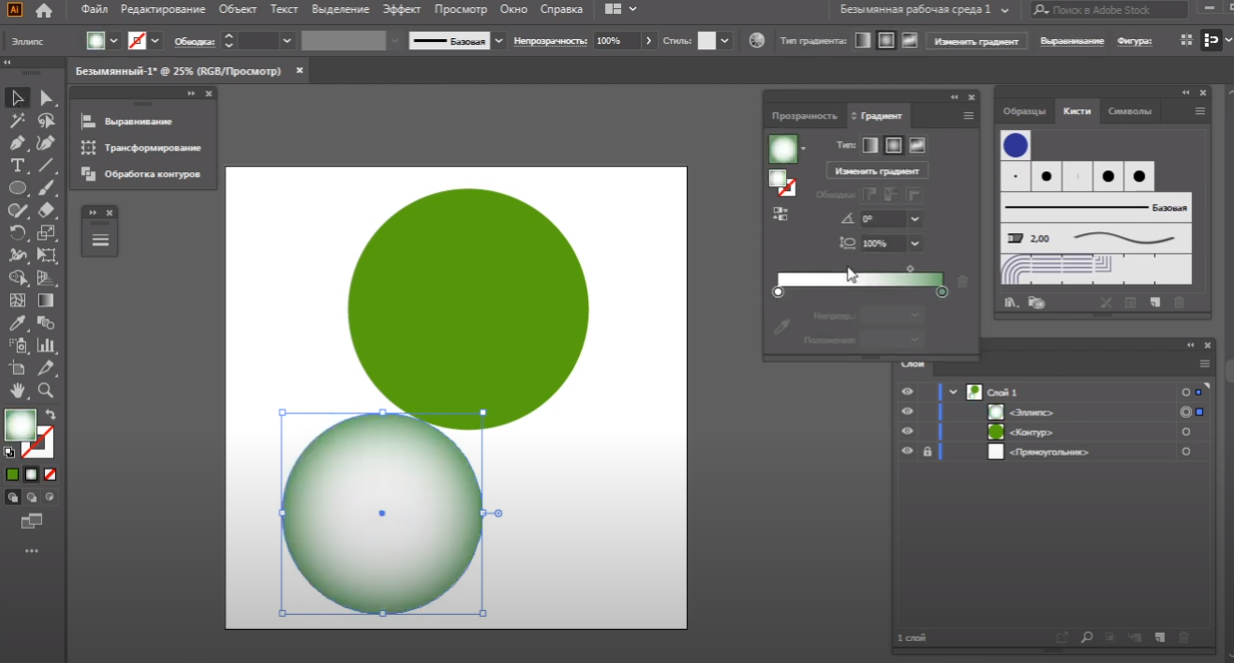Switch to the Символы tab
Viewport: 1234px width, 663px height.
coord(1129,111)
